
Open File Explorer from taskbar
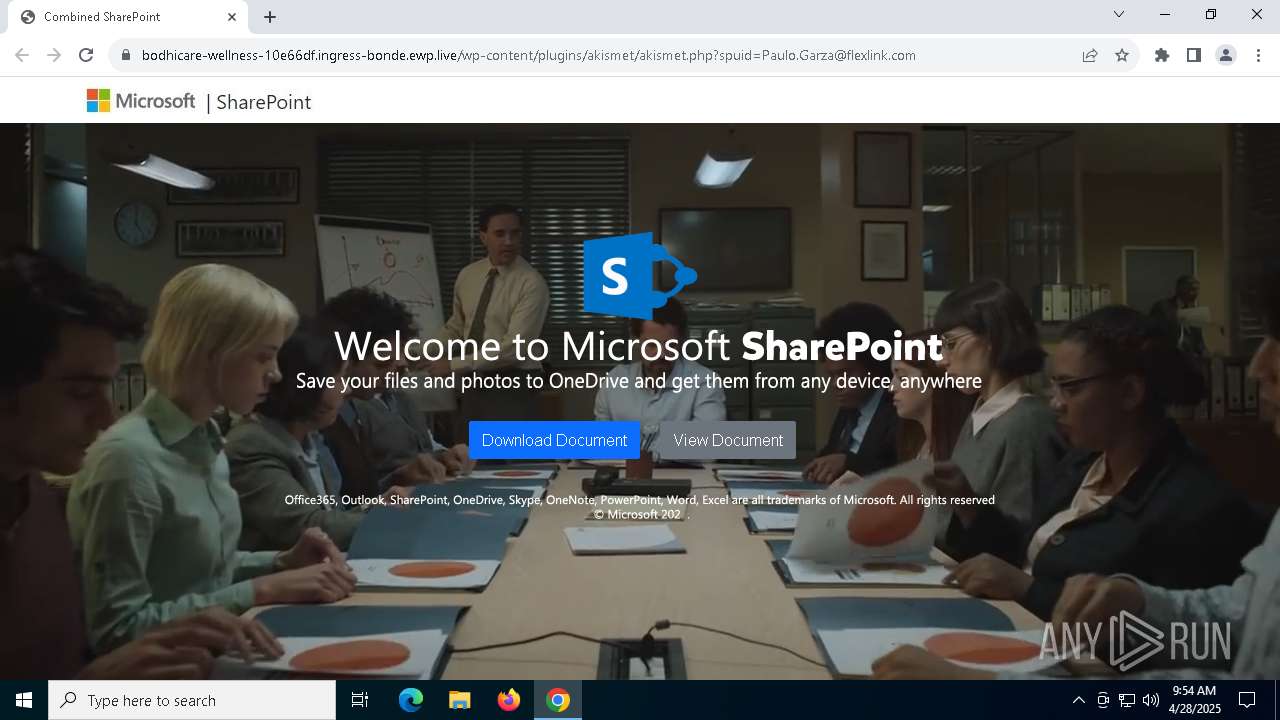pyautogui.click(x=459, y=700)
